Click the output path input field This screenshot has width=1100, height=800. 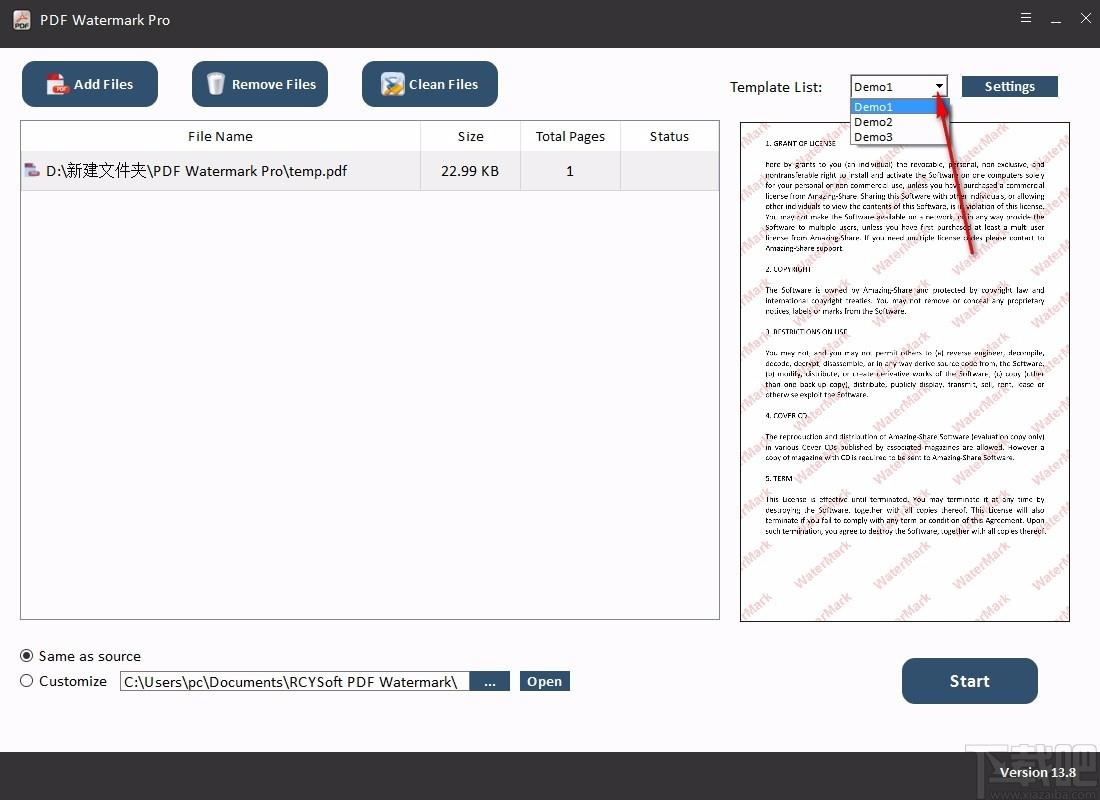[295, 681]
